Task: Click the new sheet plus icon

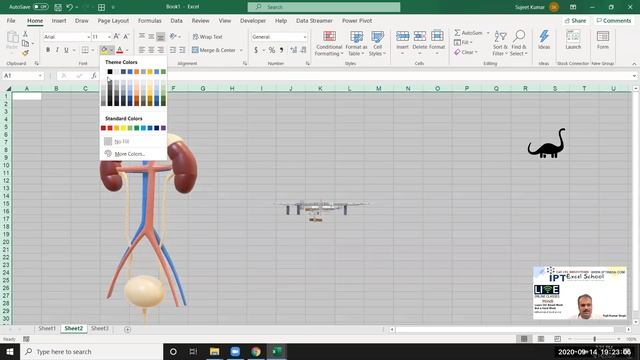Action: coord(127,329)
